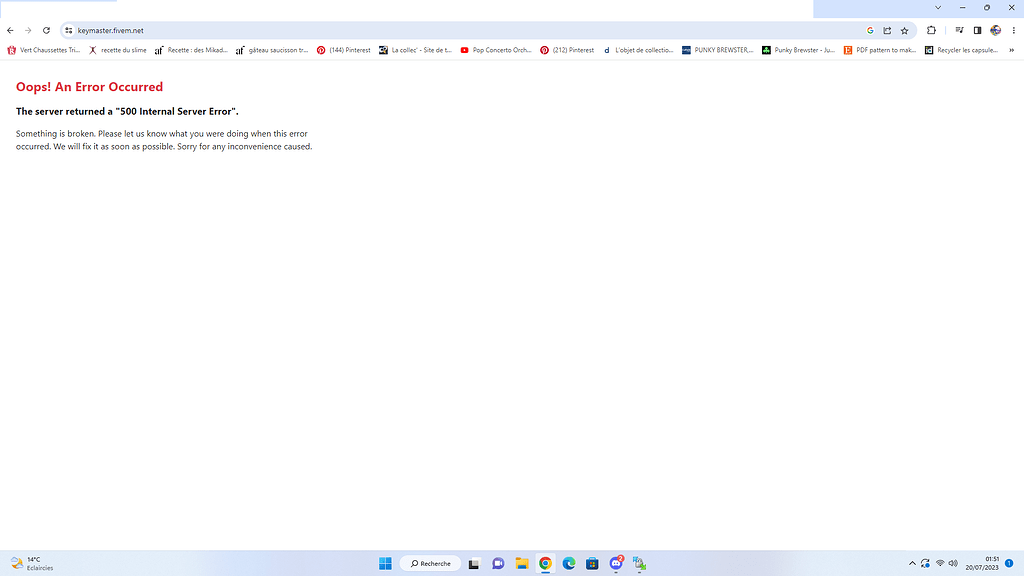Click the Chrome profile avatar
This screenshot has width=1024, height=576.
994,30
